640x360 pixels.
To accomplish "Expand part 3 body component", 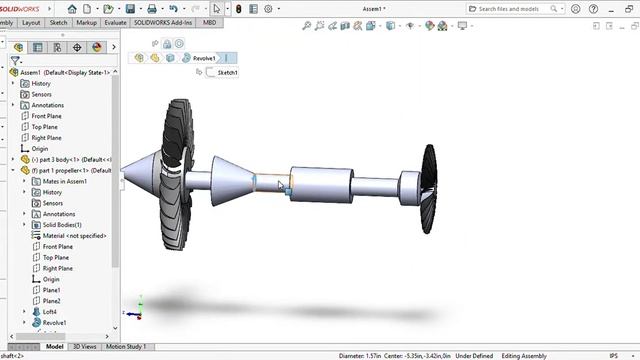I will (13, 159).
